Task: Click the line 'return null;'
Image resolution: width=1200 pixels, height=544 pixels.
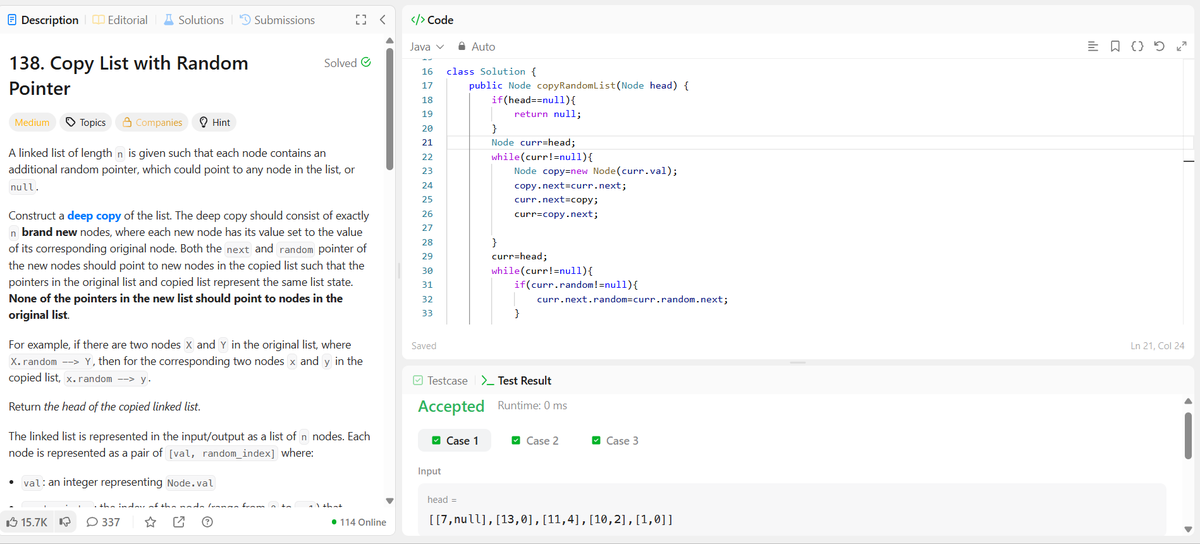Action: (x=548, y=115)
